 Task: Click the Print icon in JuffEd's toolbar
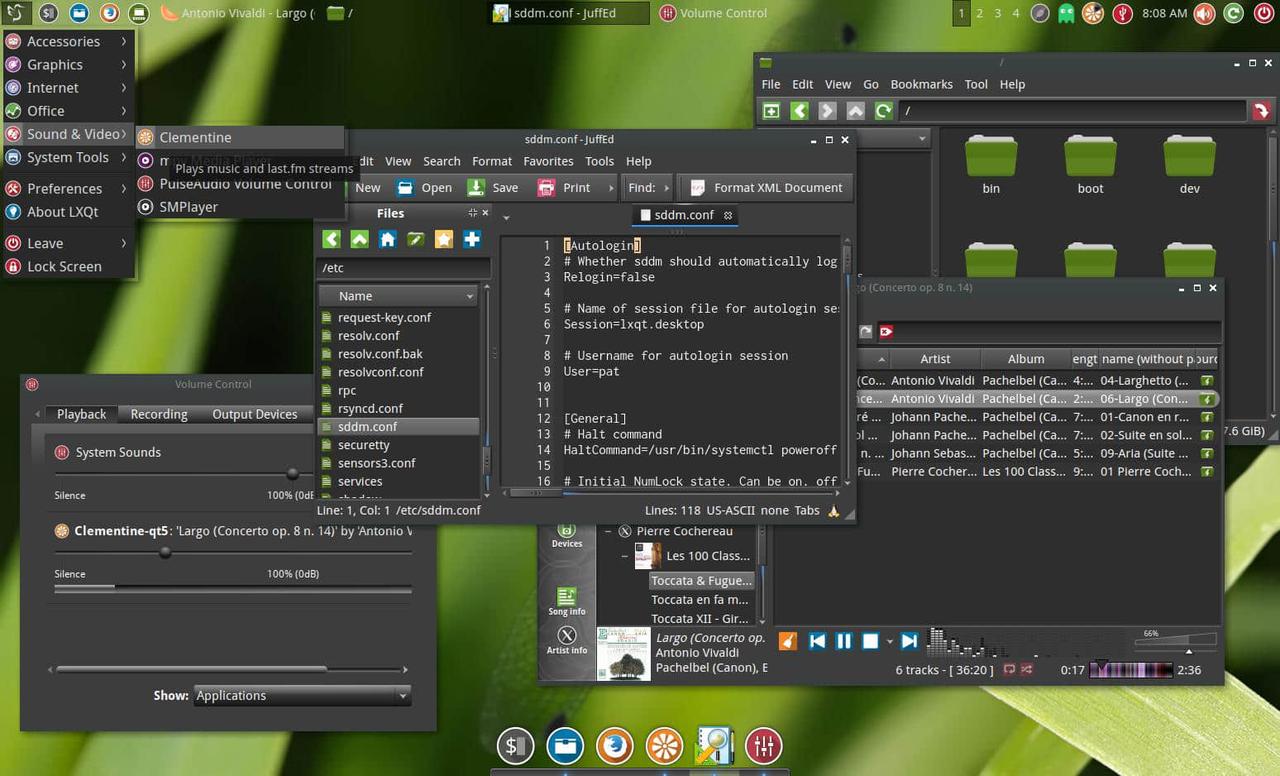546,187
